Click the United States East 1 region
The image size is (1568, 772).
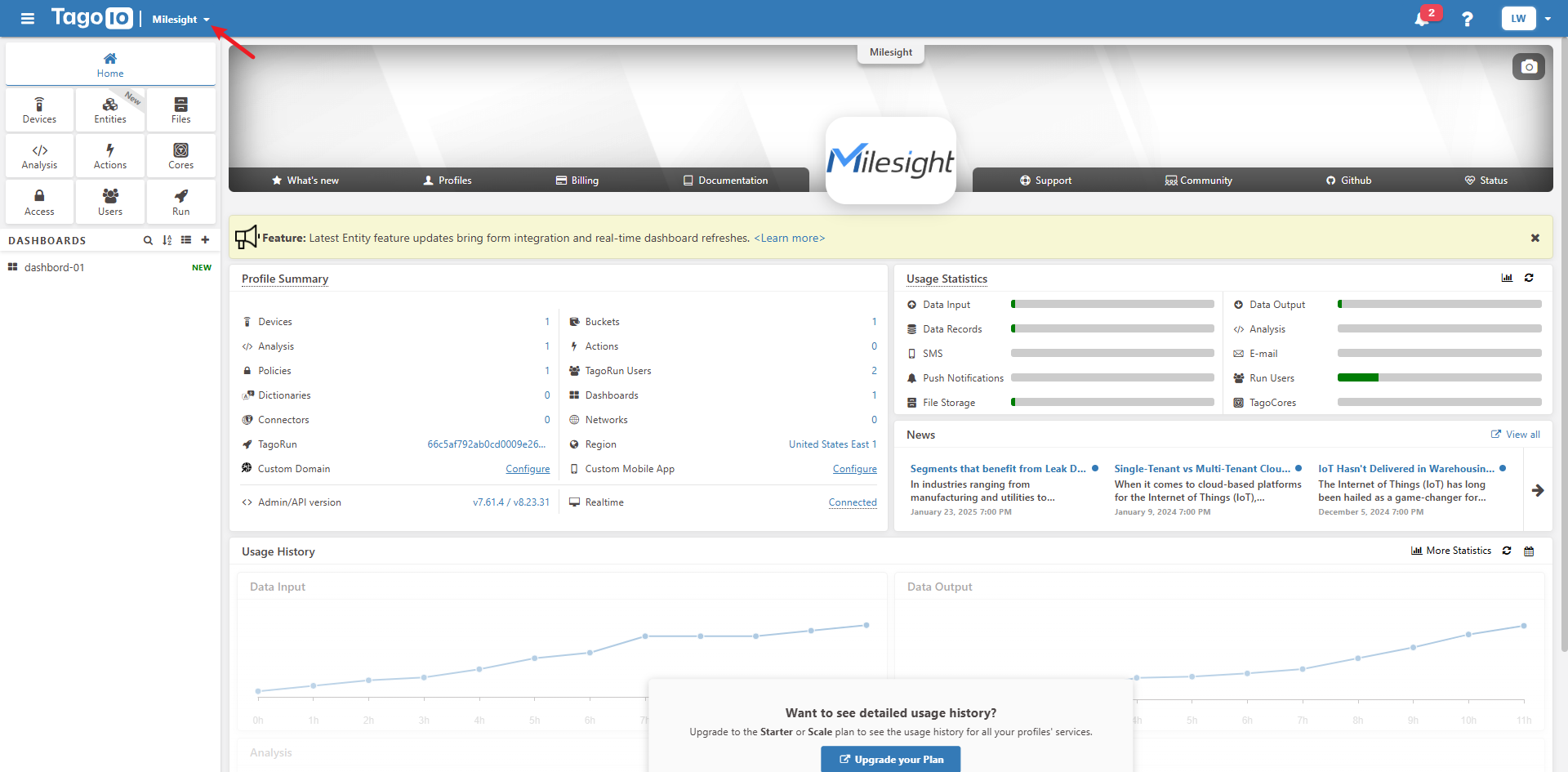click(x=832, y=444)
